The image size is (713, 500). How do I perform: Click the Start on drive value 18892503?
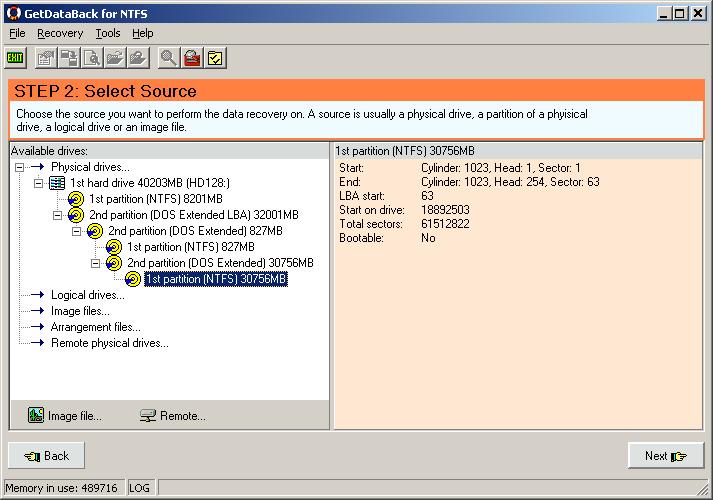click(445, 210)
